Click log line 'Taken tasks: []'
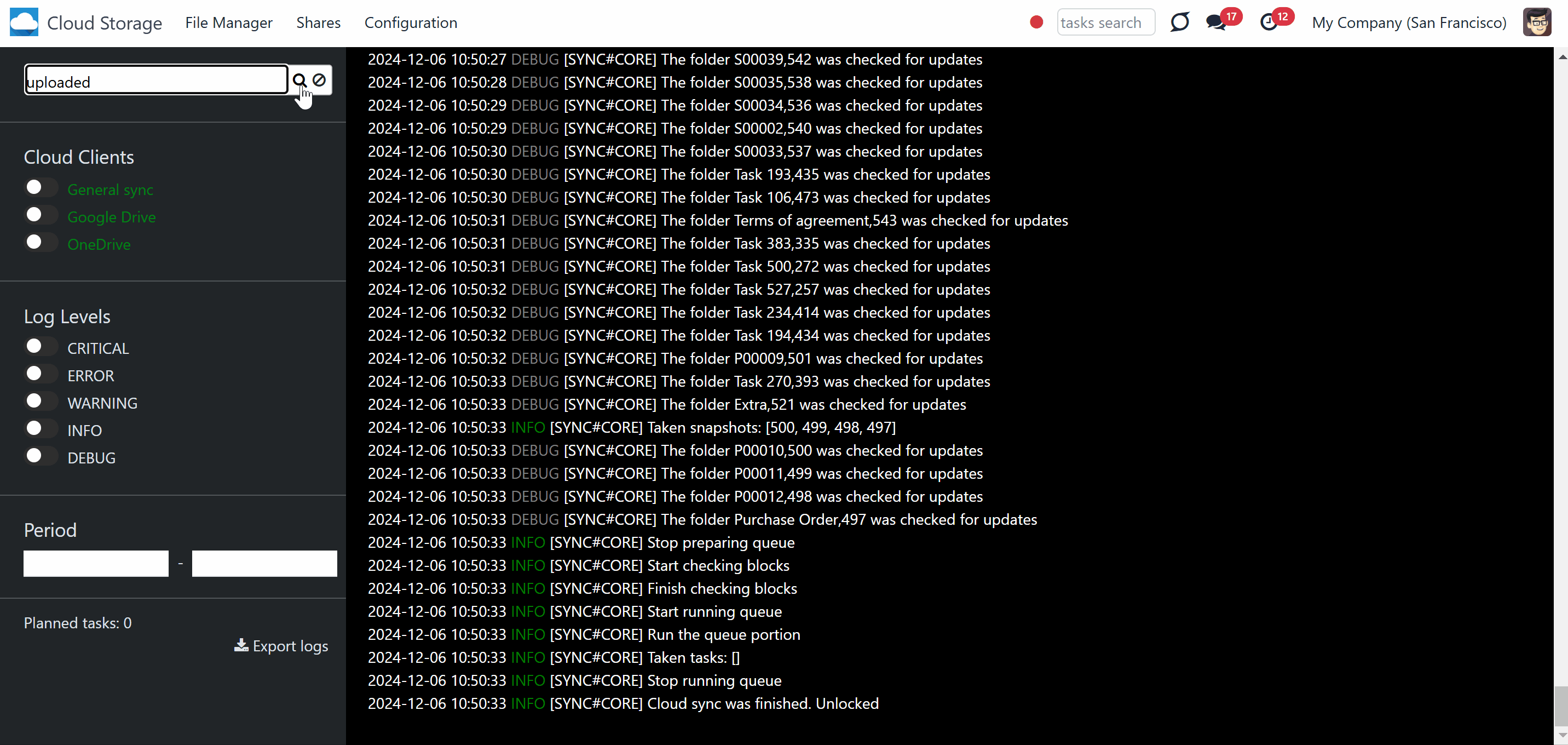 pyautogui.click(x=554, y=658)
